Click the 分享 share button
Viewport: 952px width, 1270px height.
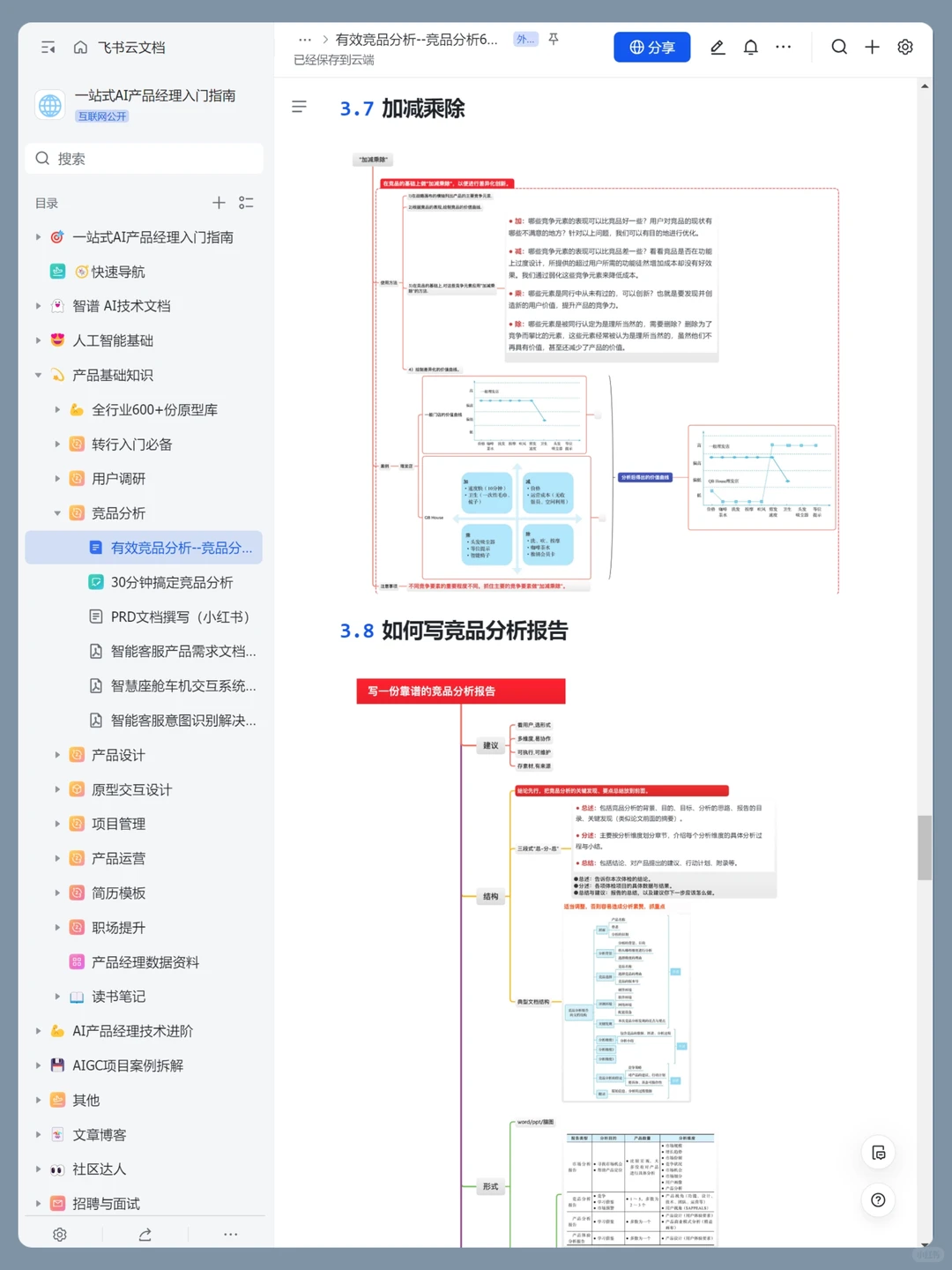coord(651,47)
